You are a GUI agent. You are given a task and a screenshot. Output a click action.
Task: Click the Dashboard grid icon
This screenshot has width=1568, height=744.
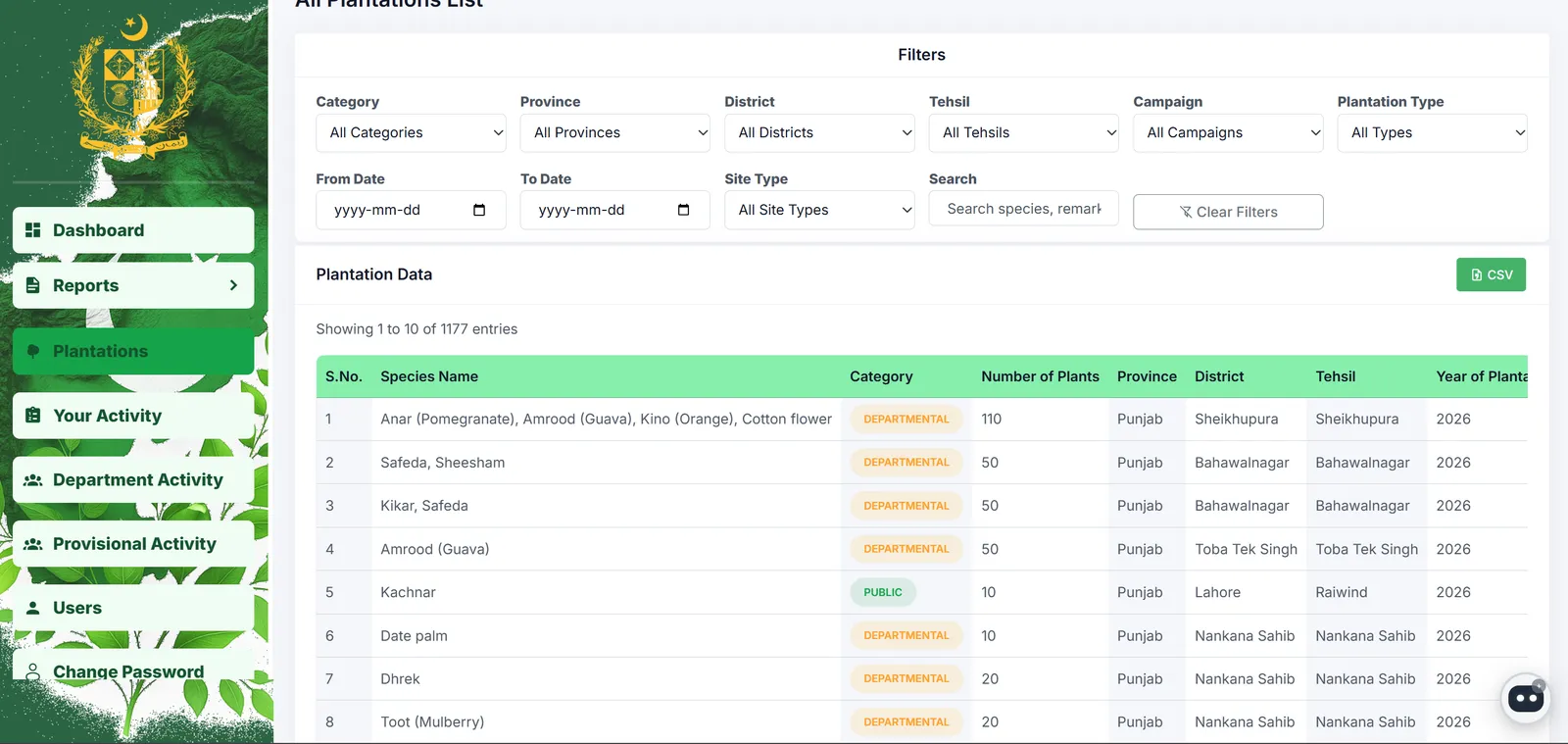coord(33,230)
